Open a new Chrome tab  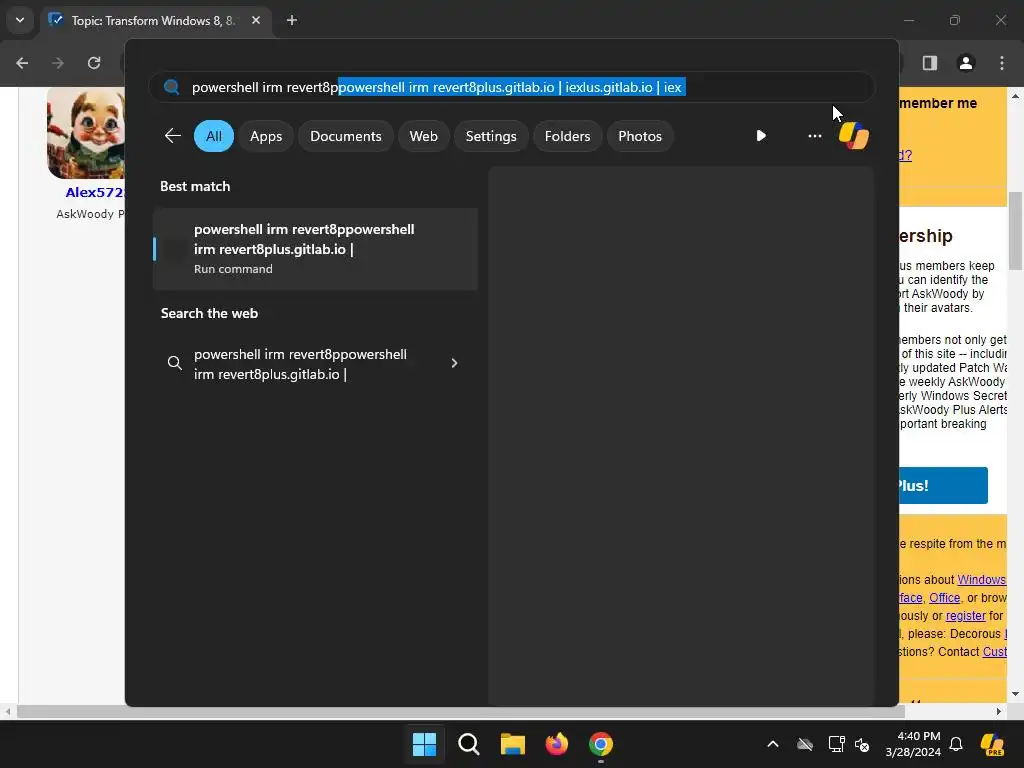[292, 20]
